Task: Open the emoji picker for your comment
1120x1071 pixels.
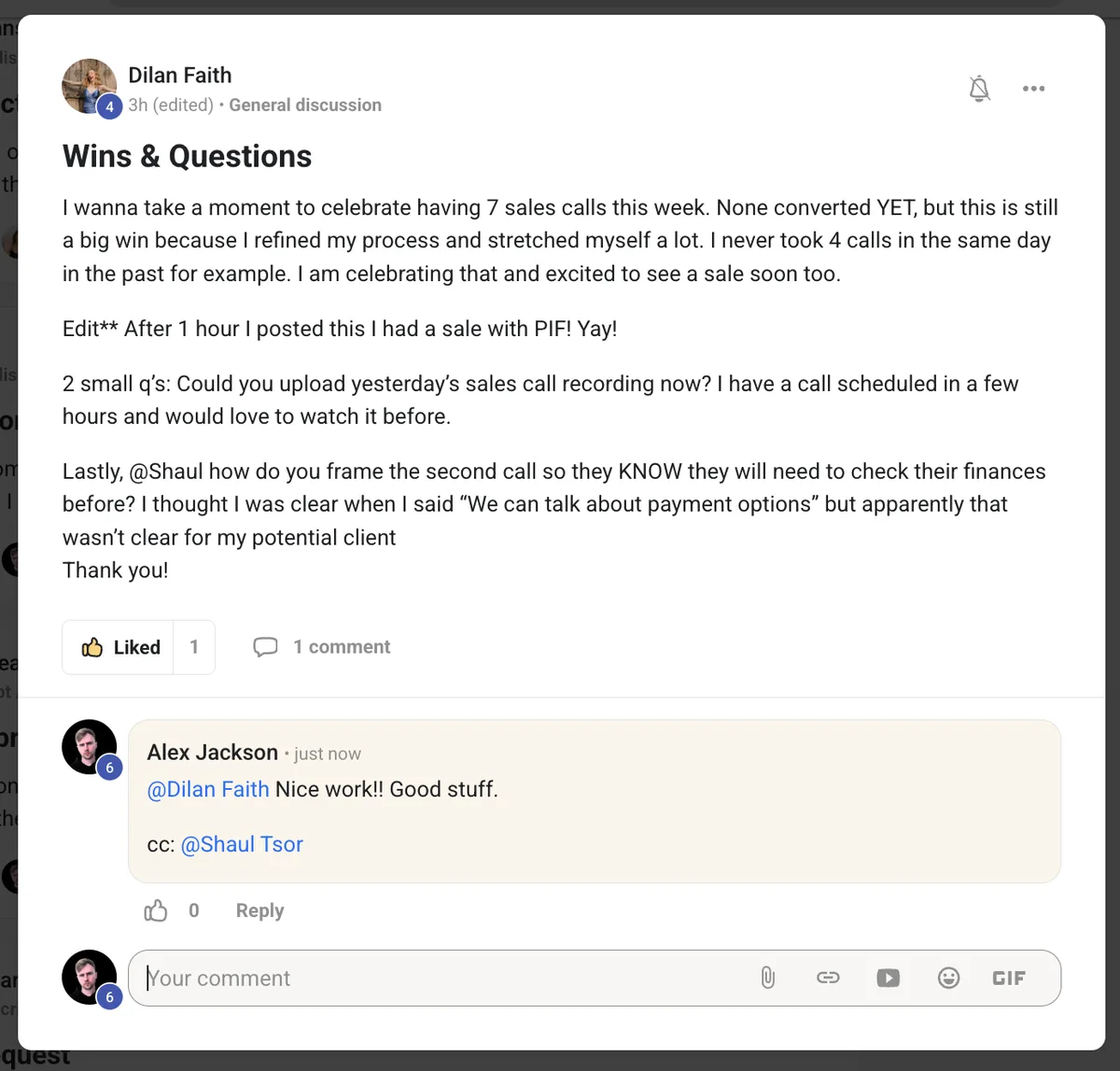Action: click(948, 978)
